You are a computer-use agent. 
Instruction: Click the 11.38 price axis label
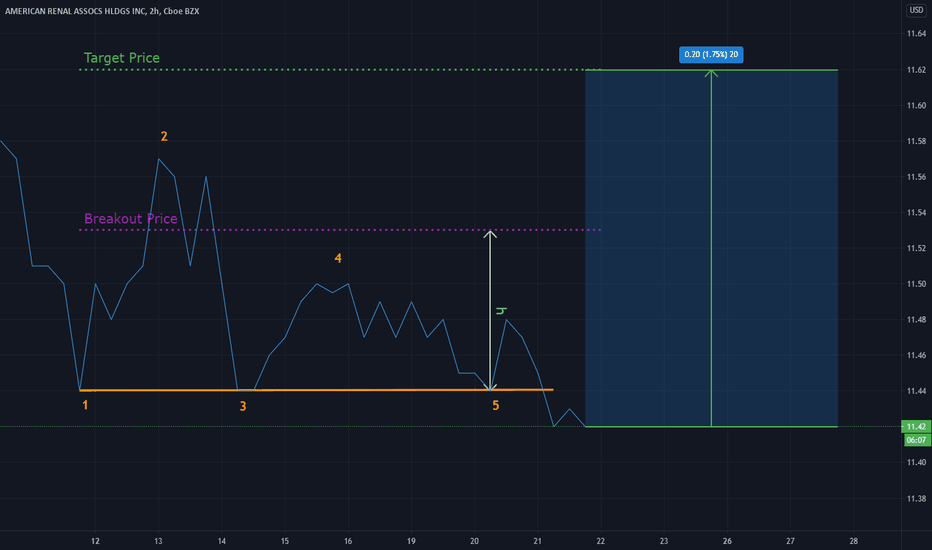point(916,498)
